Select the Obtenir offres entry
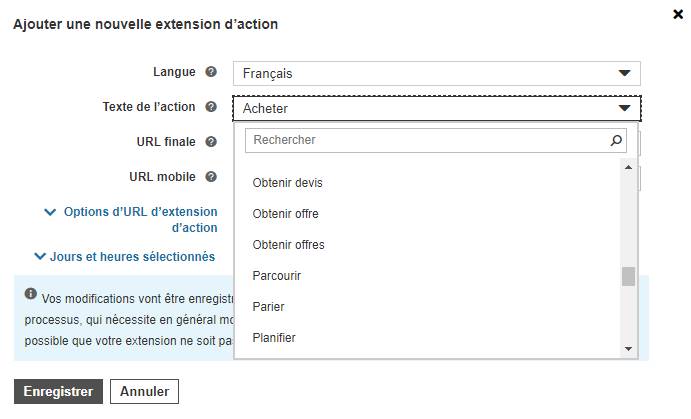The height and width of the screenshot is (419, 691). 288,245
